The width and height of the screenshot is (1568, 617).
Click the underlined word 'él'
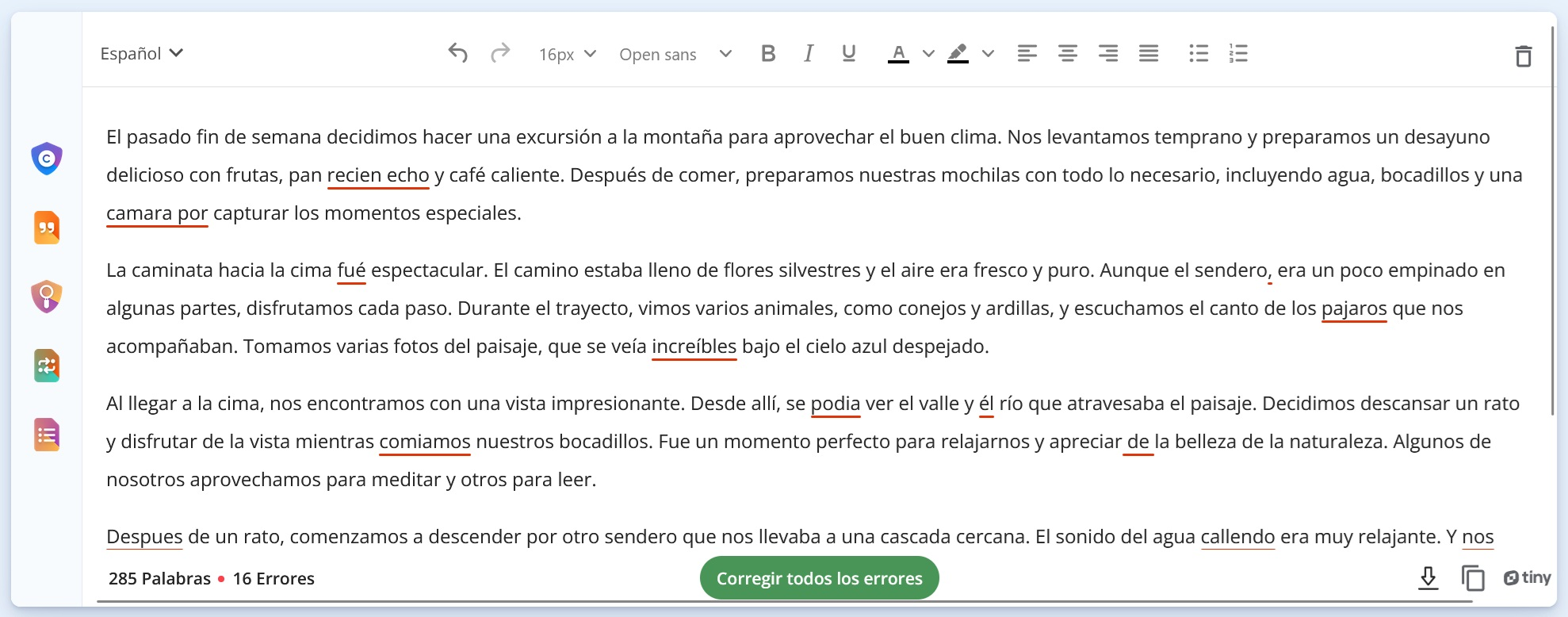point(986,404)
